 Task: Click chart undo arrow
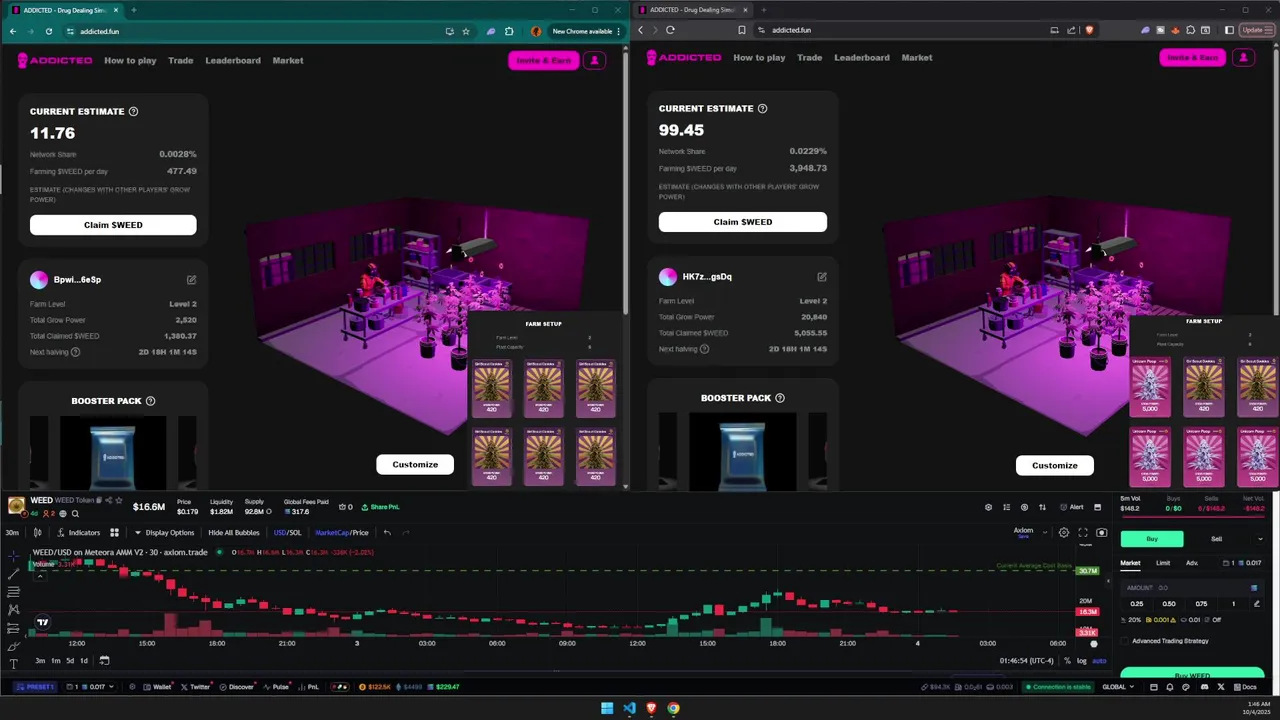(x=387, y=533)
